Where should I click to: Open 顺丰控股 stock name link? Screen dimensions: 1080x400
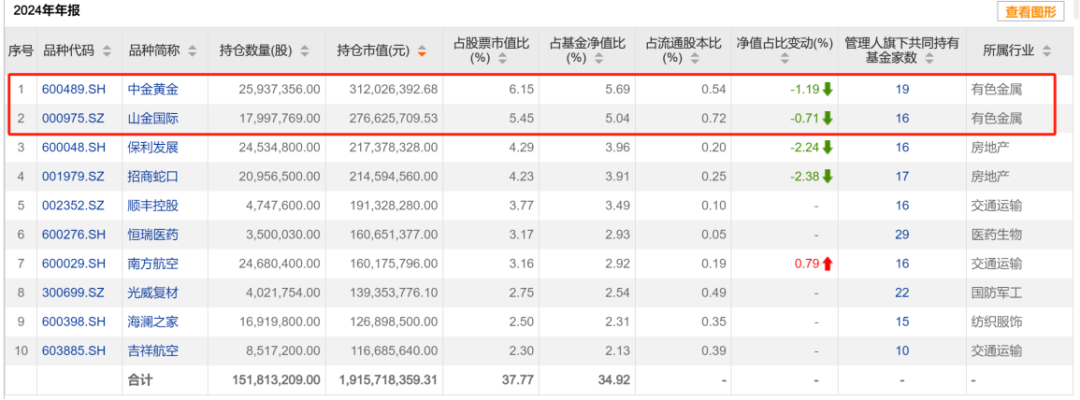pos(153,205)
